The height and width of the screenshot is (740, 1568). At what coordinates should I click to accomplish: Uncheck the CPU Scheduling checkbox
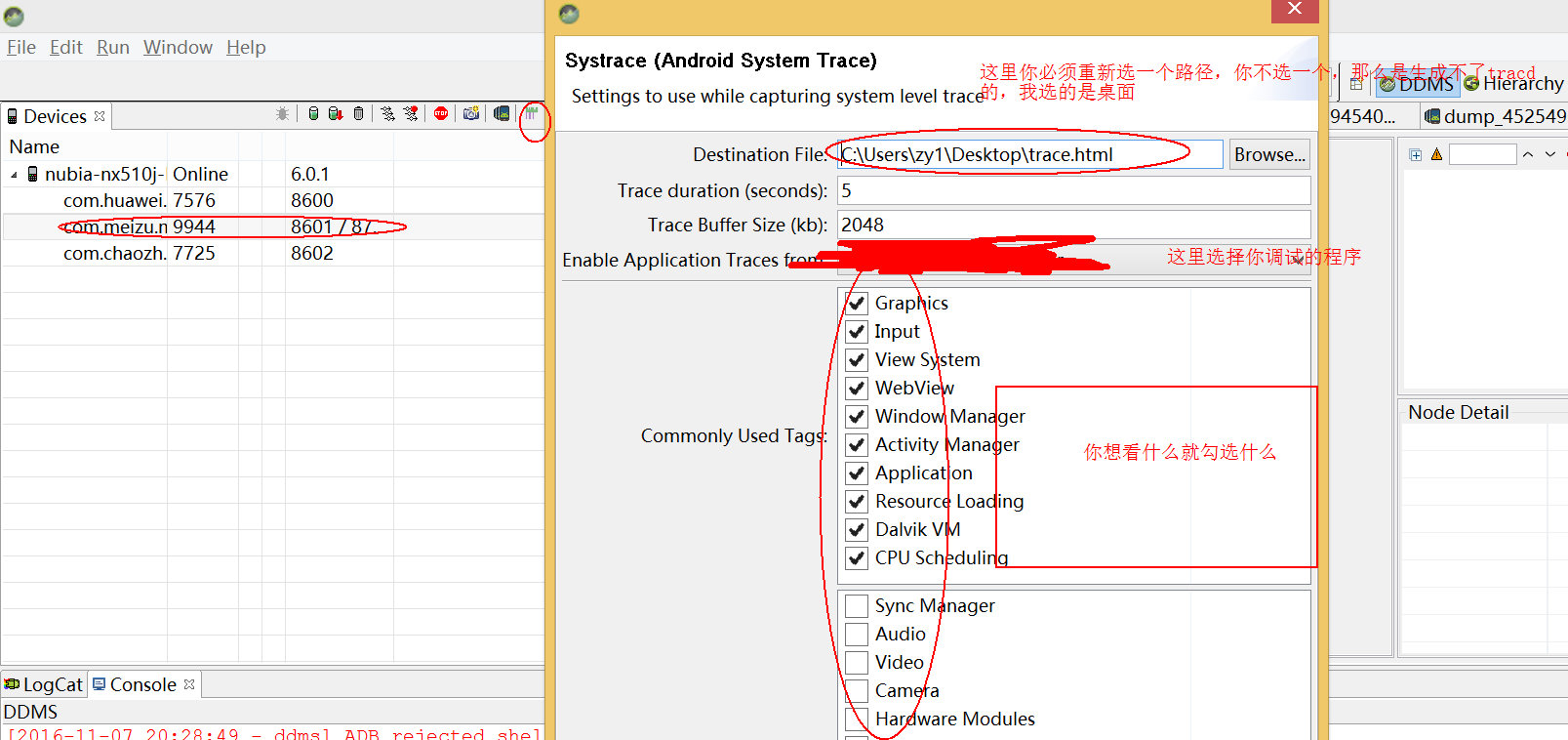[x=857, y=557]
